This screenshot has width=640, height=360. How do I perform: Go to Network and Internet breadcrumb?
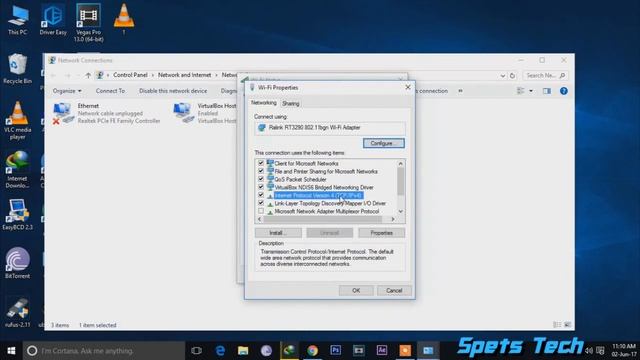pyautogui.click(x=184, y=75)
